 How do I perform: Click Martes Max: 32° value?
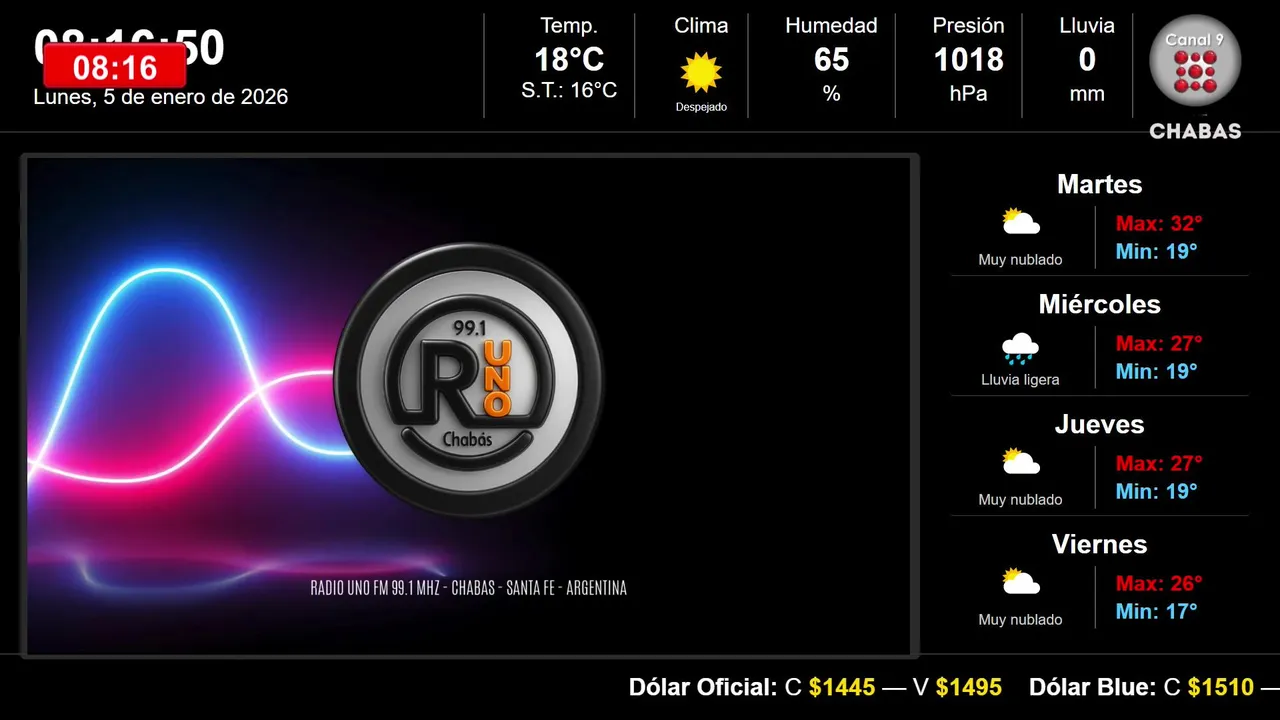[x=1159, y=223]
